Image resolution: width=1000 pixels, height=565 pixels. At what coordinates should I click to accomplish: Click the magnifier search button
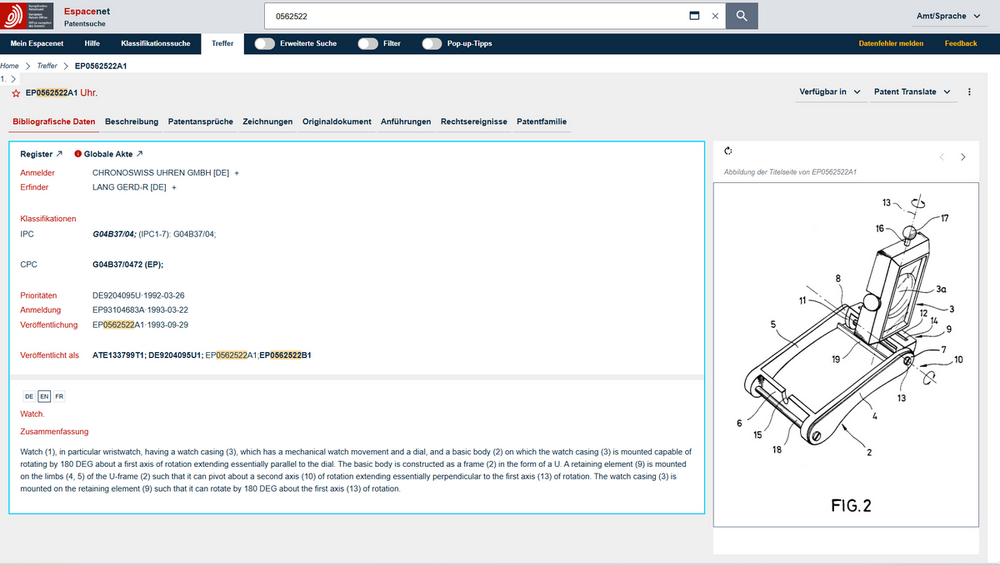pos(741,16)
